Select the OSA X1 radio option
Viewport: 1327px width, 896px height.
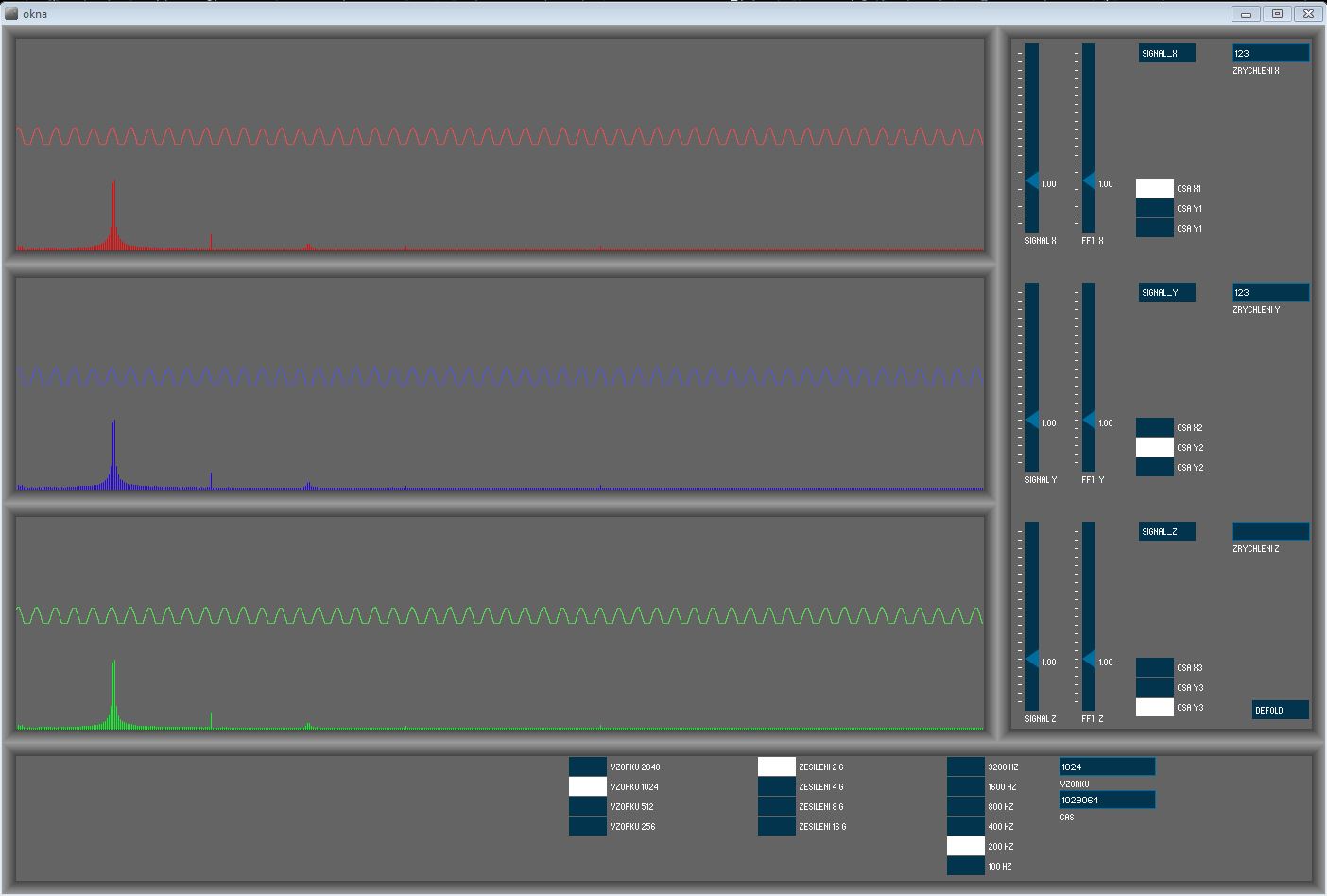point(1154,188)
